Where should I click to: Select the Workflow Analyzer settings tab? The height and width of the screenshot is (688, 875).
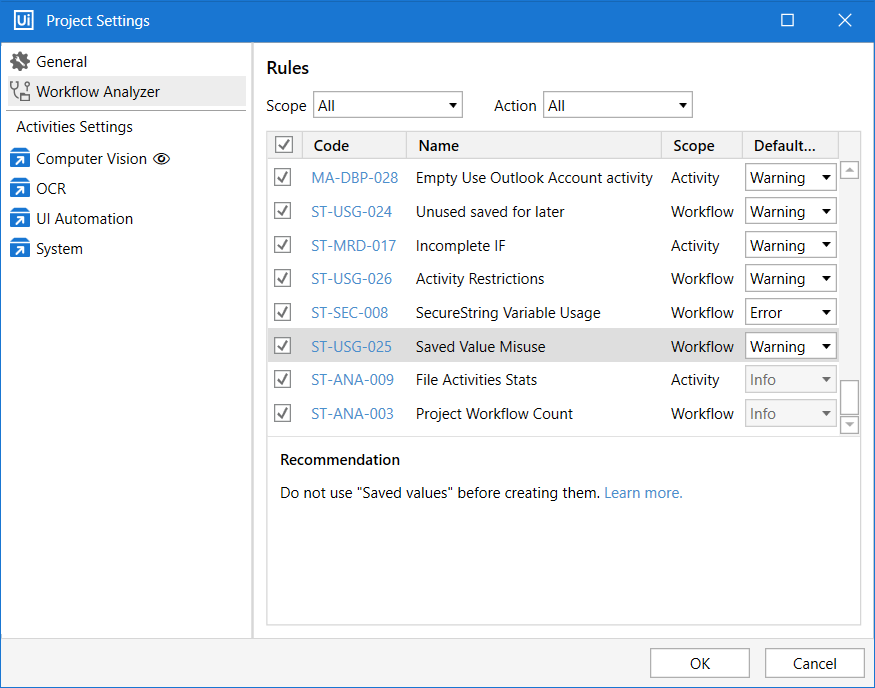[98, 92]
